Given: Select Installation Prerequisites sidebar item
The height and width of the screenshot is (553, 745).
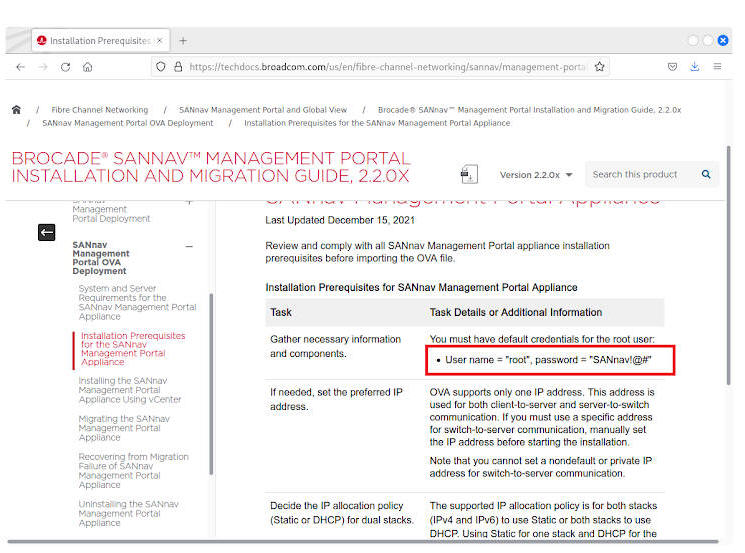Looking at the screenshot, I should click(x=133, y=349).
